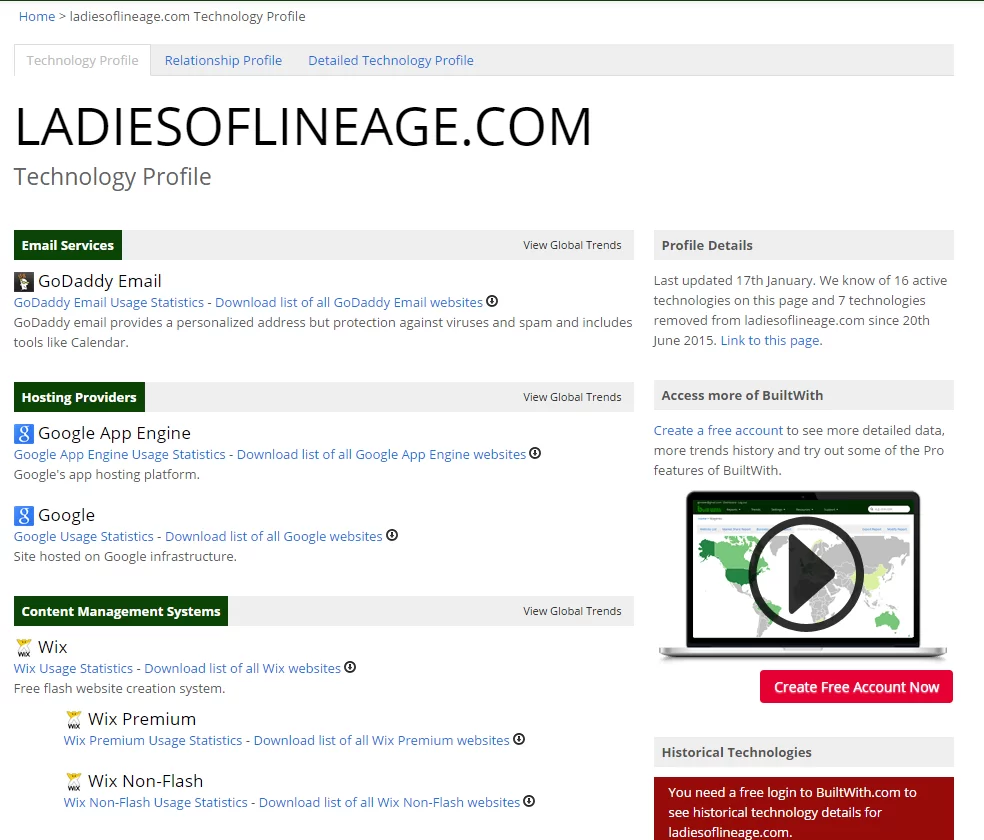Image resolution: width=984 pixels, height=840 pixels.
Task: Download list of all Google websites
Action: point(274,536)
